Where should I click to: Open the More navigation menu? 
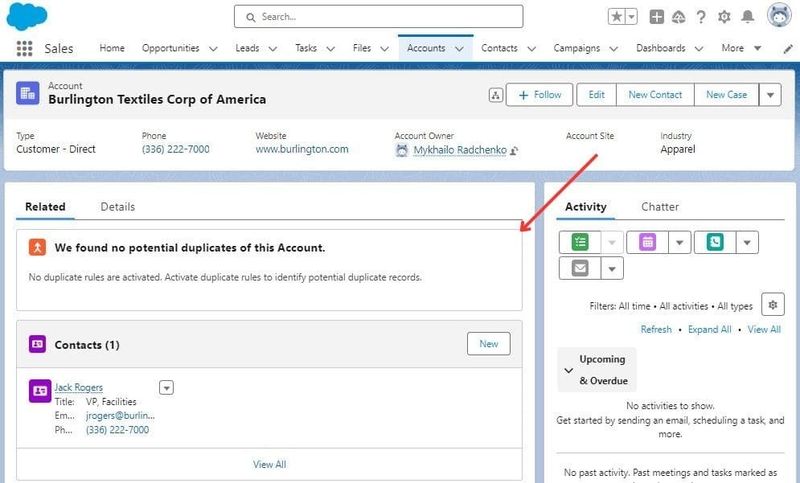pyautogui.click(x=741, y=48)
